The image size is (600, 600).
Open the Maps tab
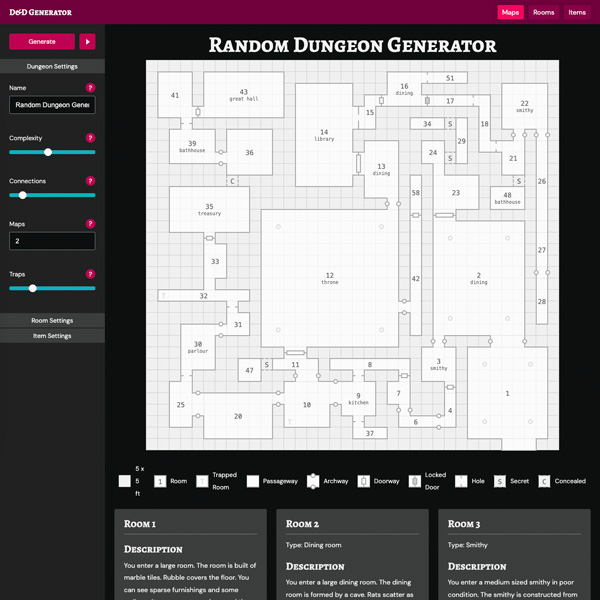(x=510, y=12)
